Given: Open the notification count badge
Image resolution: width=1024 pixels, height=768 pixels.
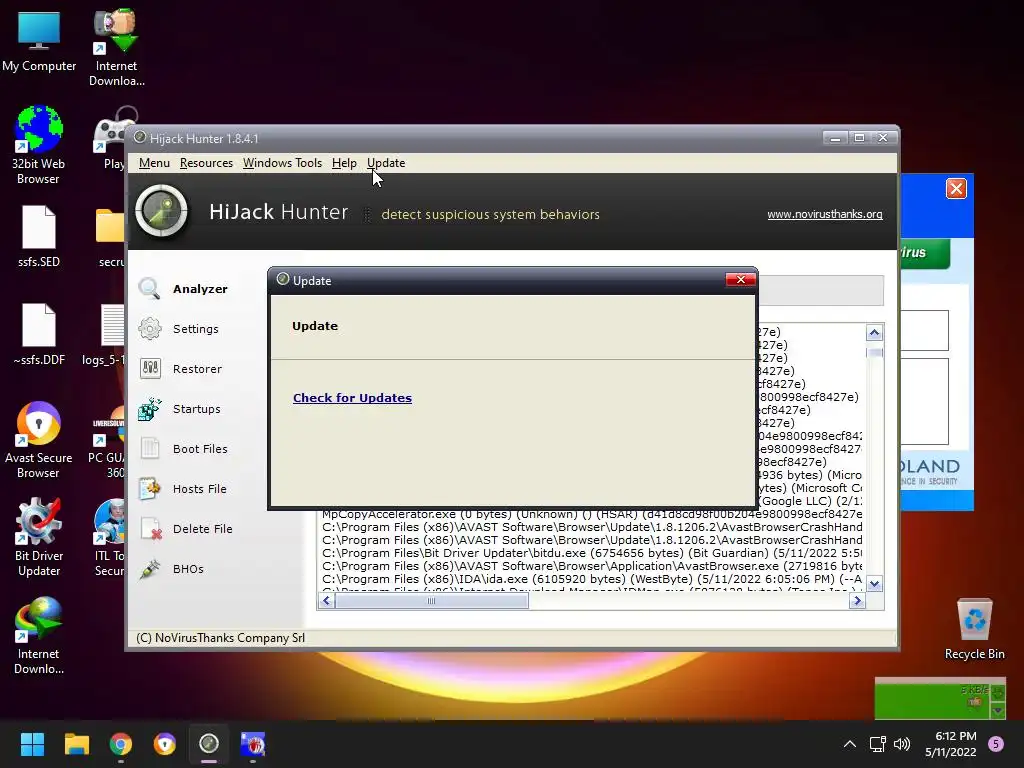Looking at the screenshot, I should click(x=996, y=744).
